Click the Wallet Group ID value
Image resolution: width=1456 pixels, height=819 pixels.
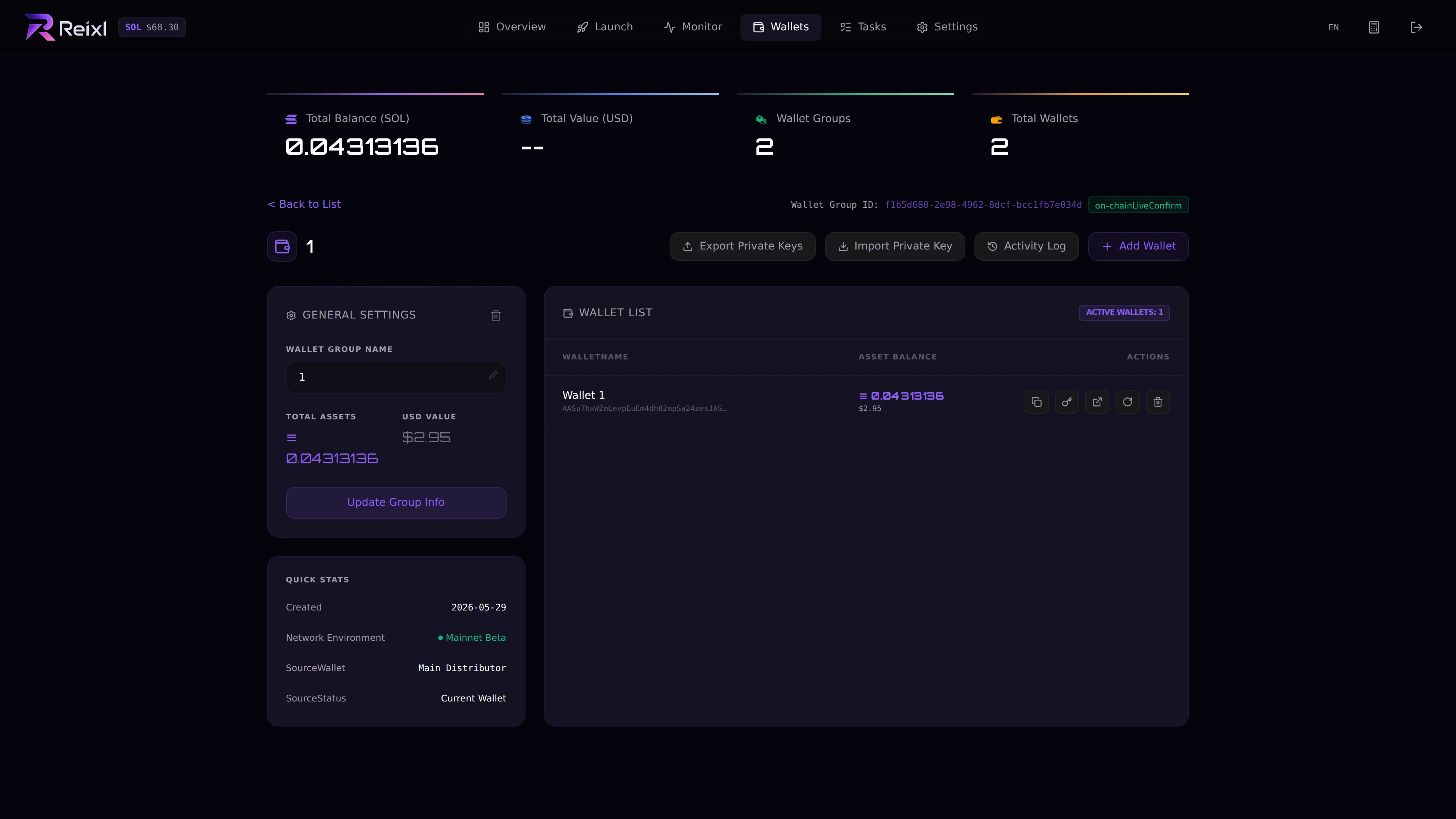pyautogui.click(x=984, y=205)
